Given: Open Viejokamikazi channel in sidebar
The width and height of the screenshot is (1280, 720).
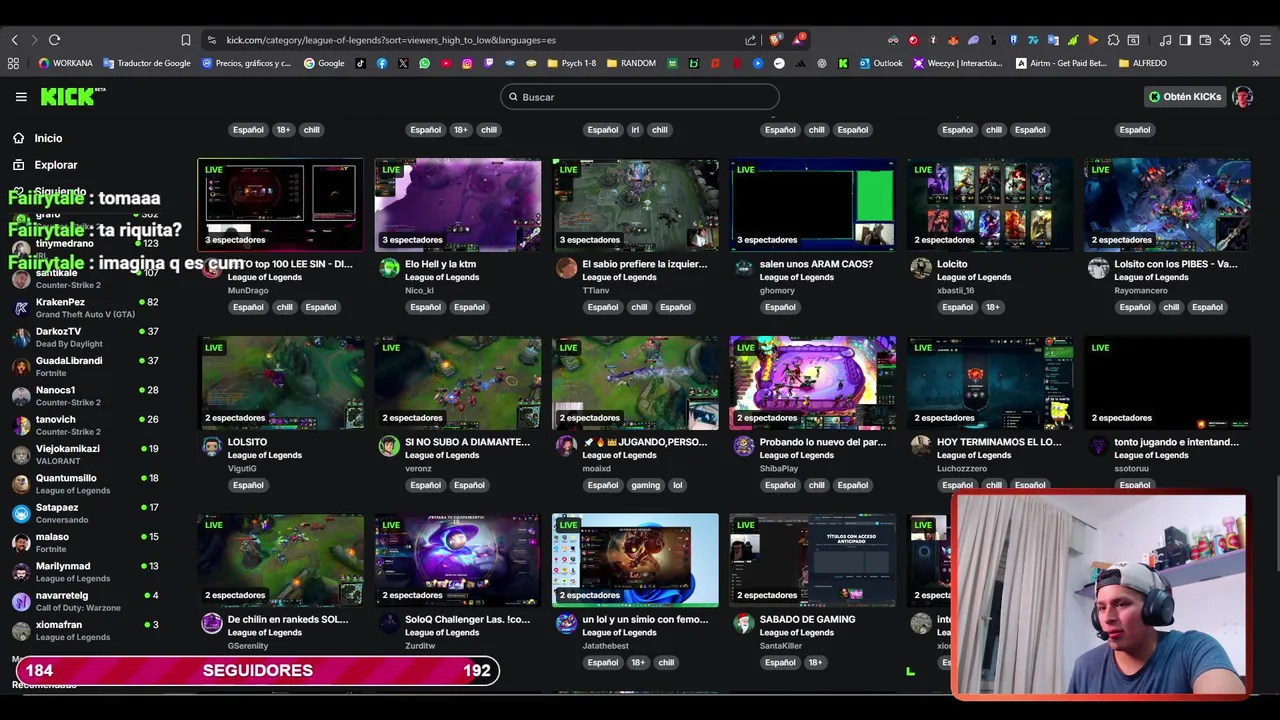Looking at the screenshot, I should 85,454.
